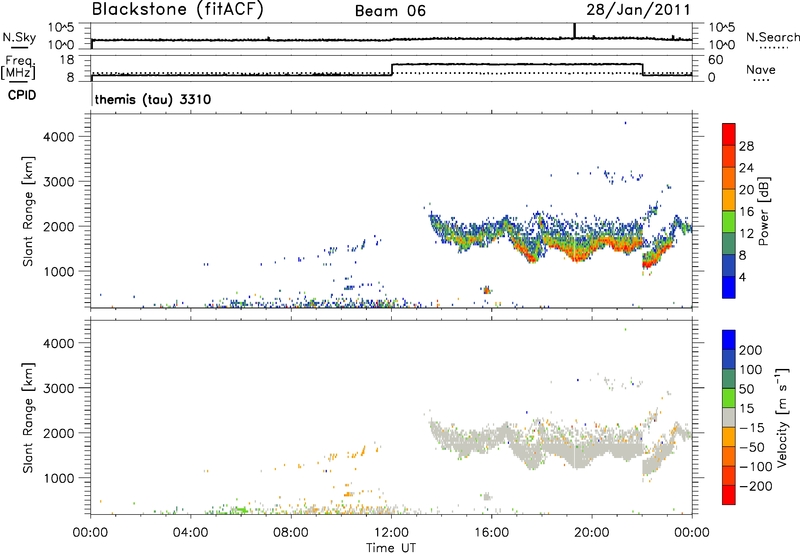Click the -15 tick on the velocity colorbar
Viewport: 800px width, 554px height.
point(752,427)
